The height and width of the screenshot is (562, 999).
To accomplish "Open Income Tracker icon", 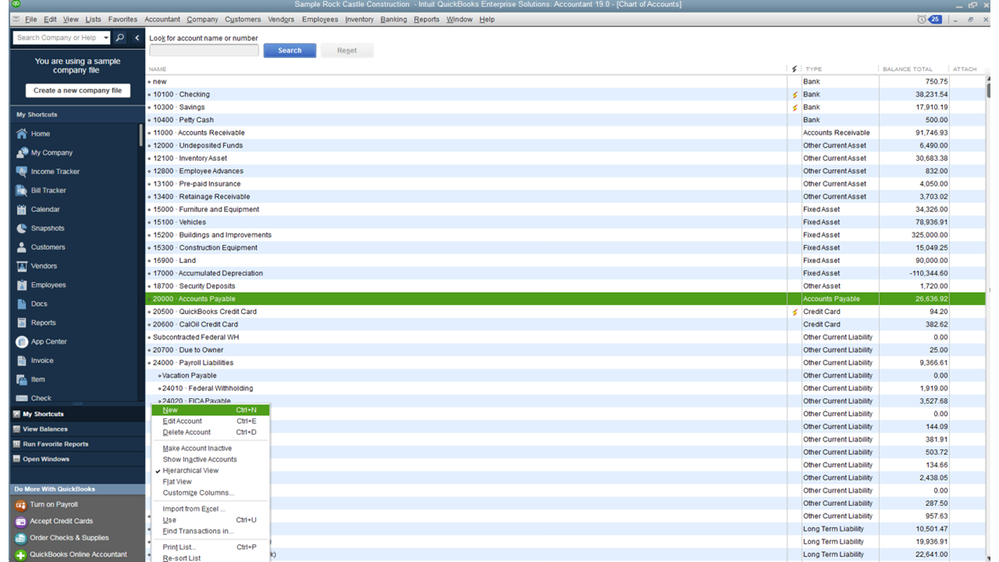I will point(22,171).
